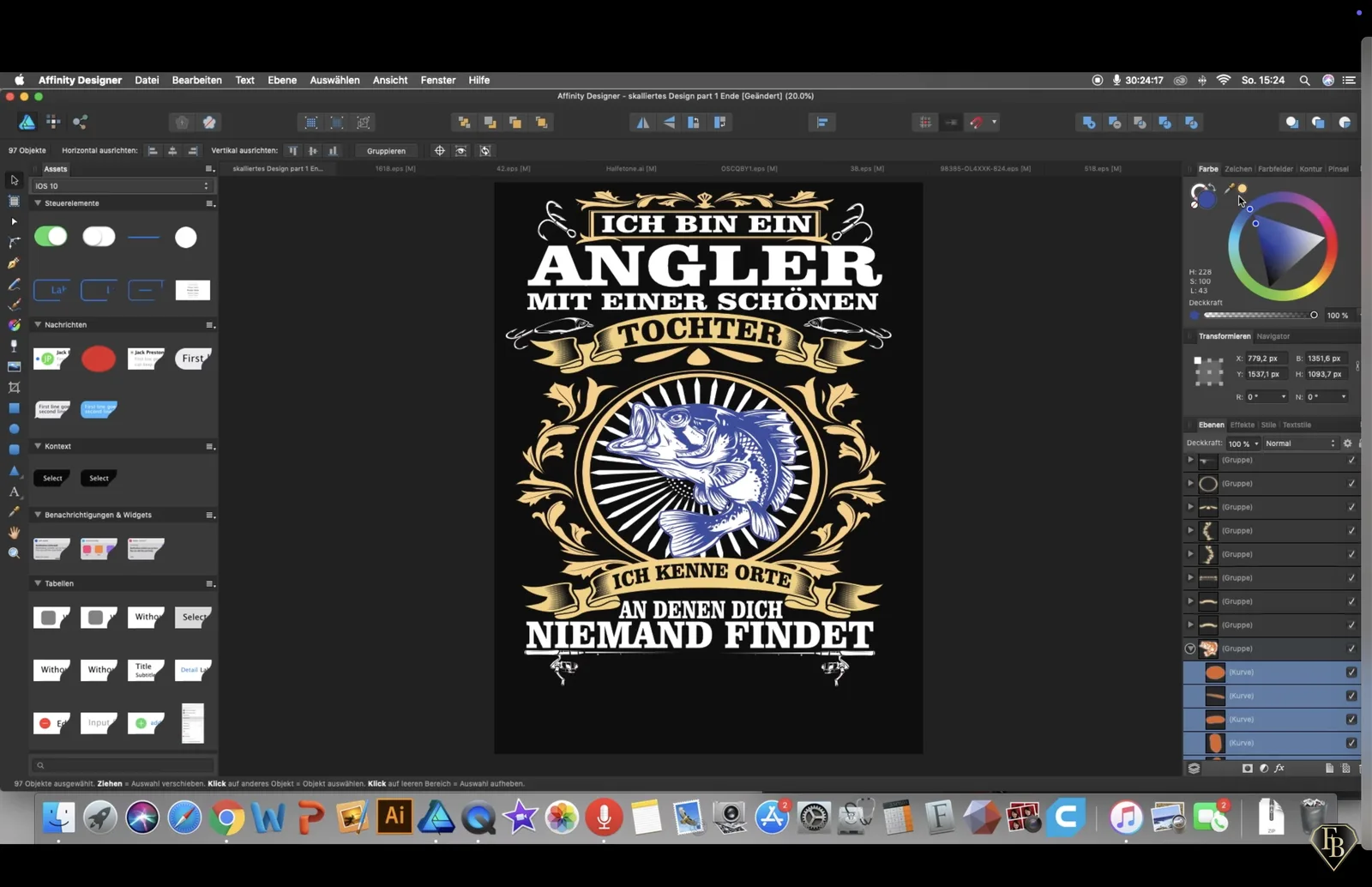
Task: Select the Pencil tool
Action: tap(14, 284)
